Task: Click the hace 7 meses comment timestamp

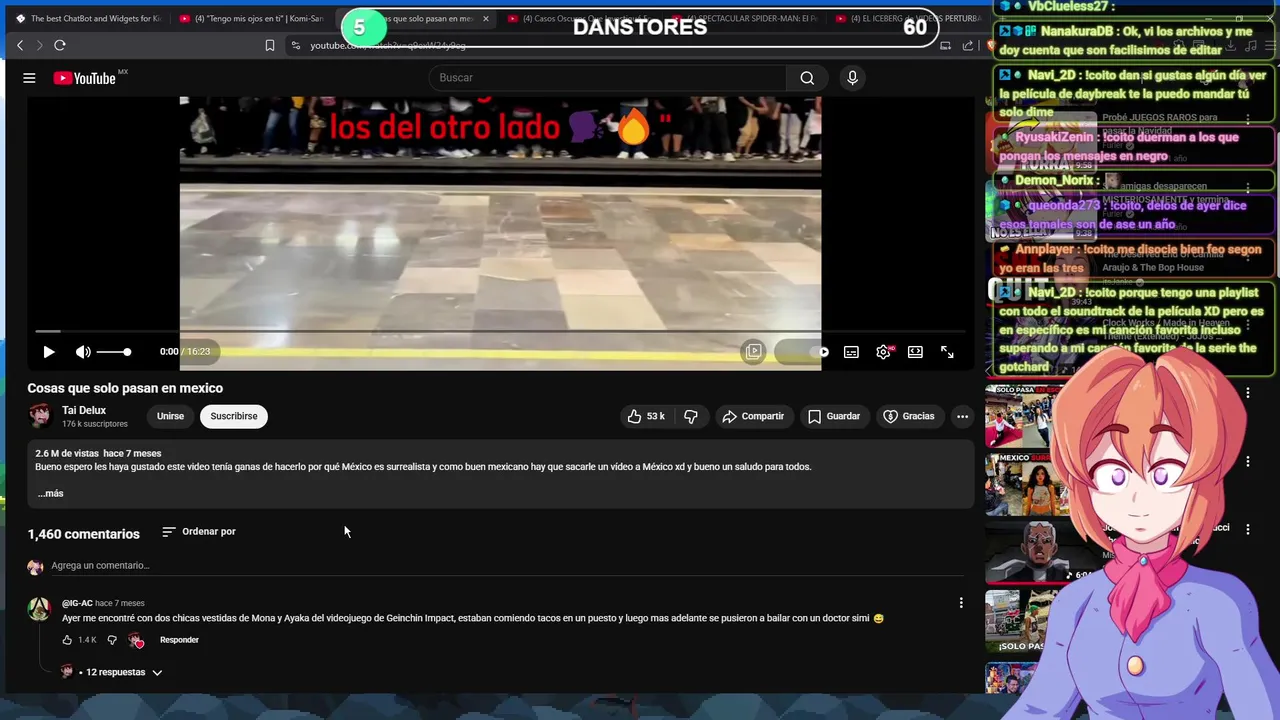Action: pos(119,603)
